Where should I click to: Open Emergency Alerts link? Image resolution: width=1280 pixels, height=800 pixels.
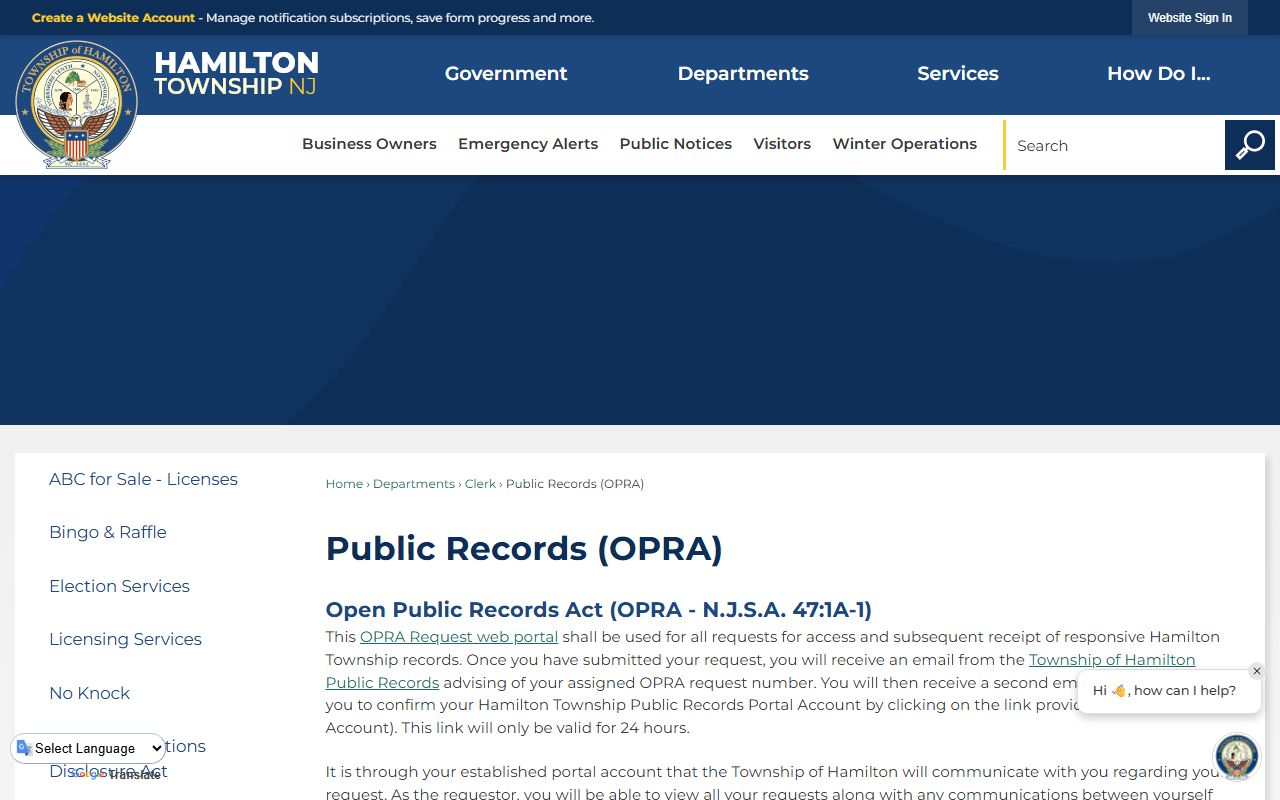[528, 144]
